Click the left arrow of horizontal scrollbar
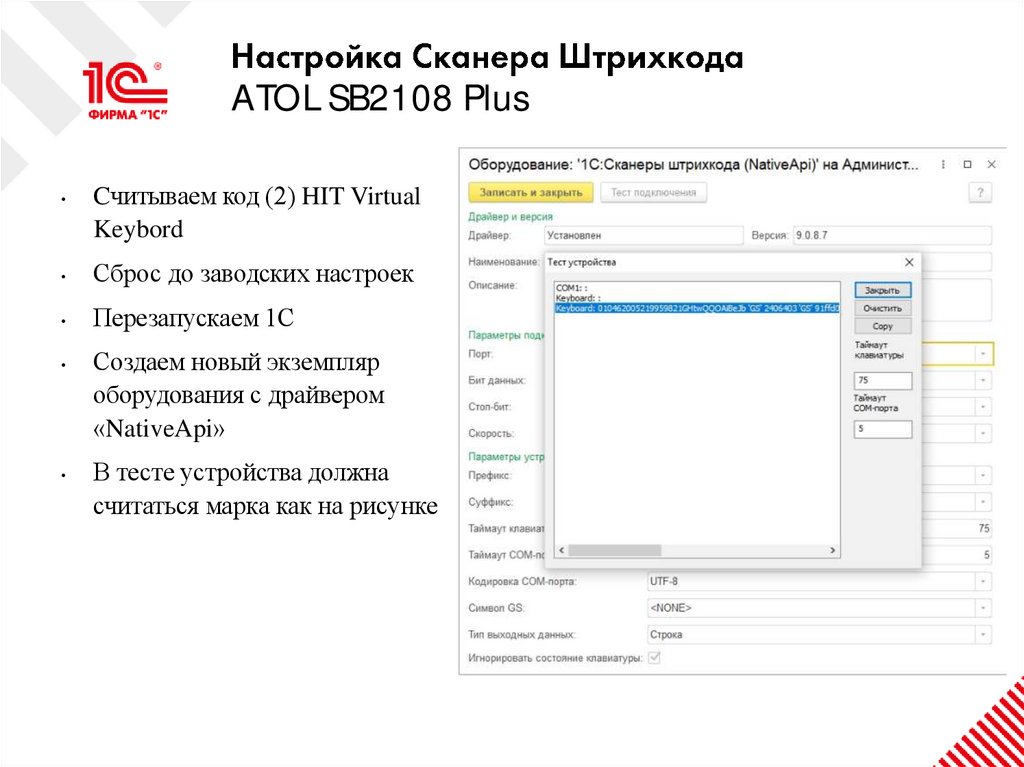This screenshot has width=1024, height=767. click(x=561, y=551)
